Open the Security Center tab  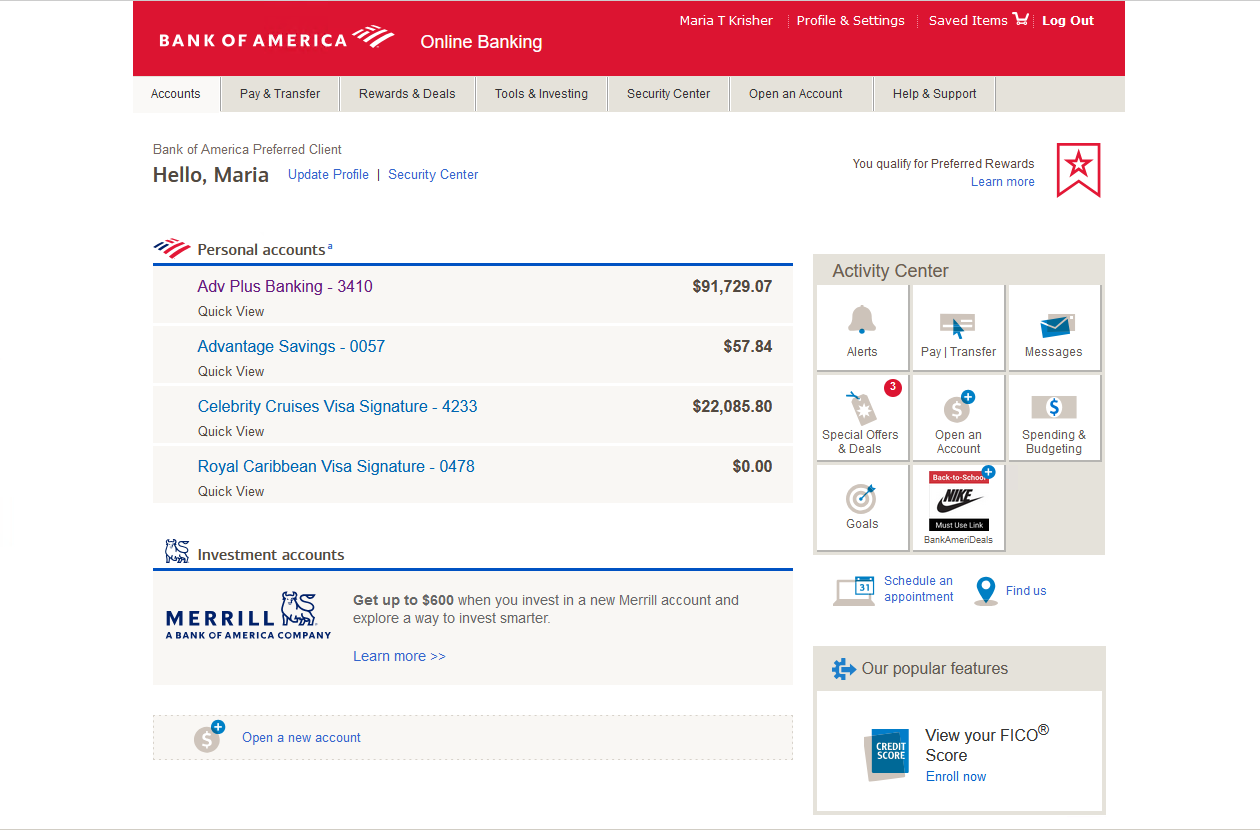point(668,94)
